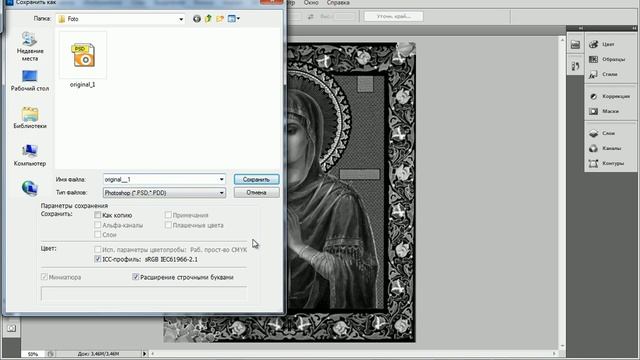The height and width of the screenshot is (360, 640).
Task: Go back to the last visited folder
Action: [197, 19]
